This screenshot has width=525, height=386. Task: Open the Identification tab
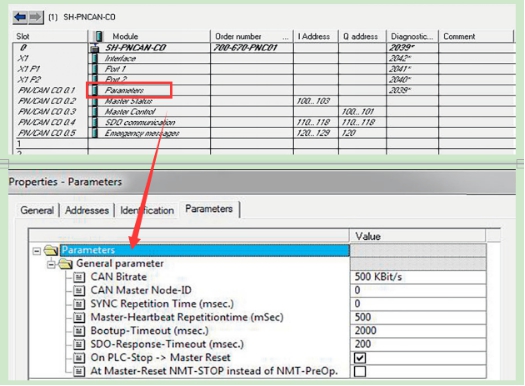coord(147,211)
